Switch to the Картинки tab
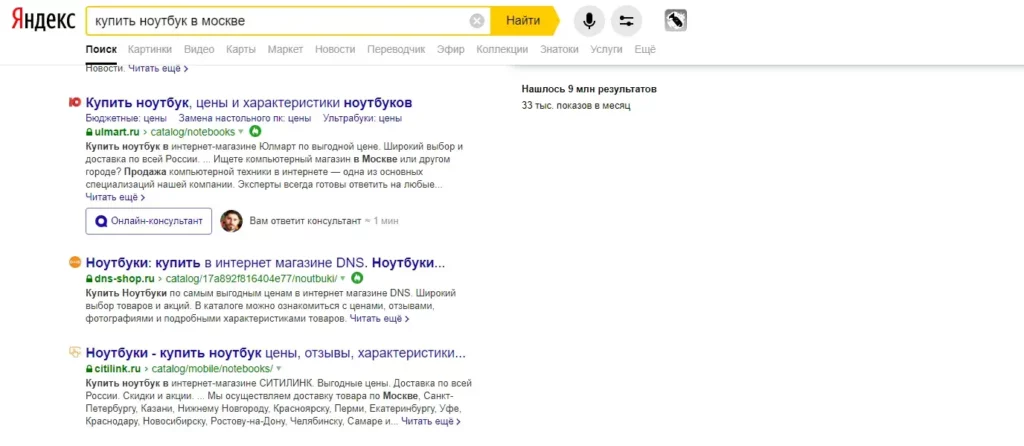1024x446 pixels. [x=150, y=49]
